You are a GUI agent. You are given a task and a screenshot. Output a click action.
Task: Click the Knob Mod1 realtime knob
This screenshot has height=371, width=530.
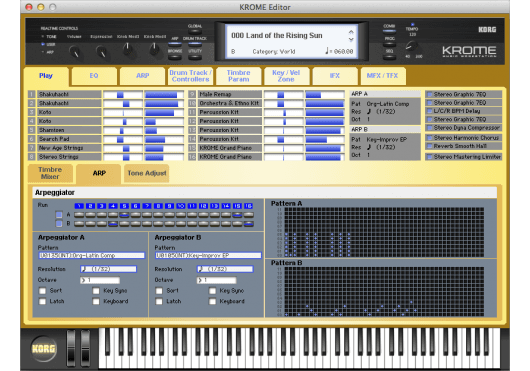pyautogui.click(x=128, y=50)
